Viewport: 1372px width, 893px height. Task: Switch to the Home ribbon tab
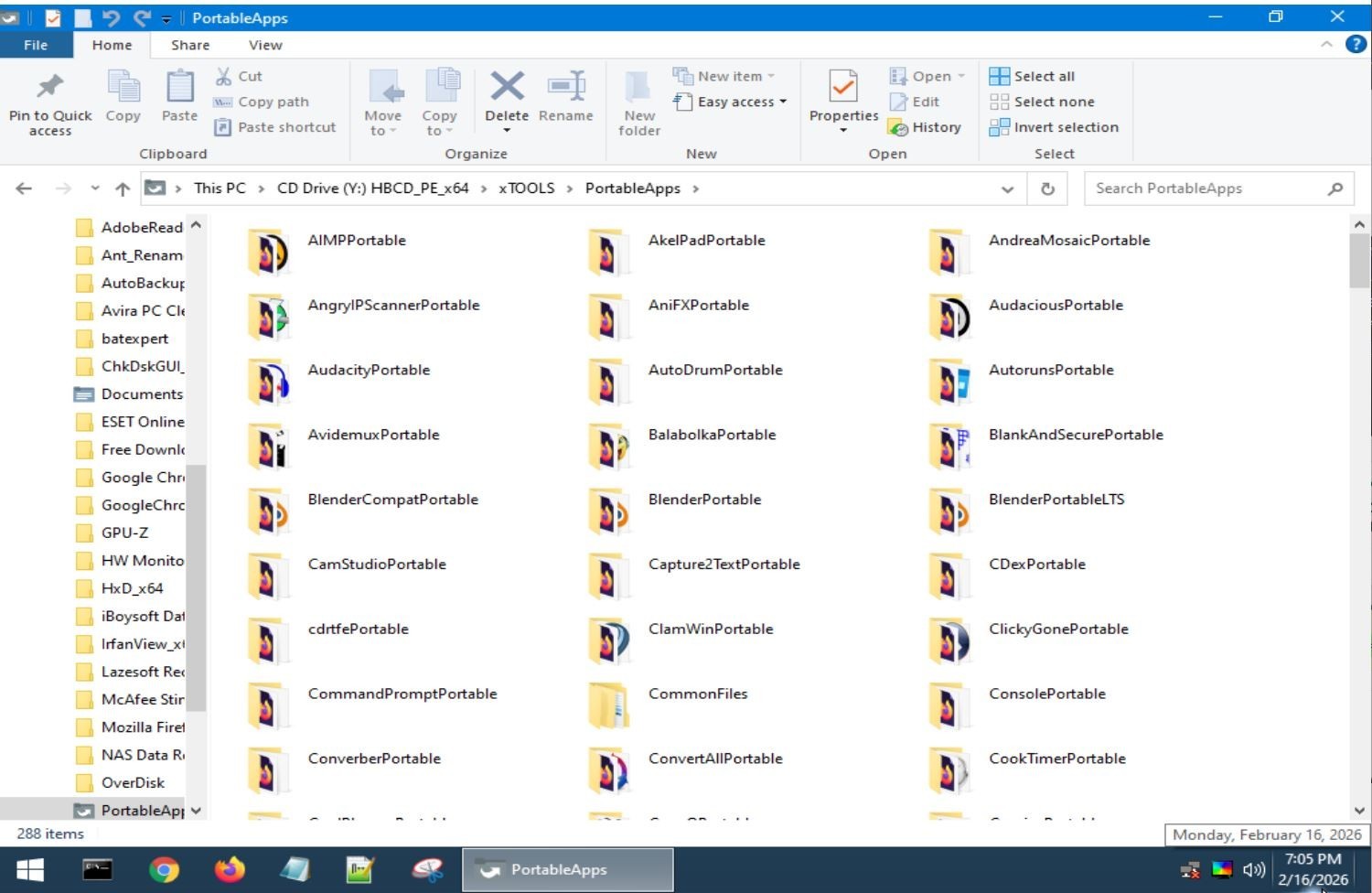click(112, 45)
